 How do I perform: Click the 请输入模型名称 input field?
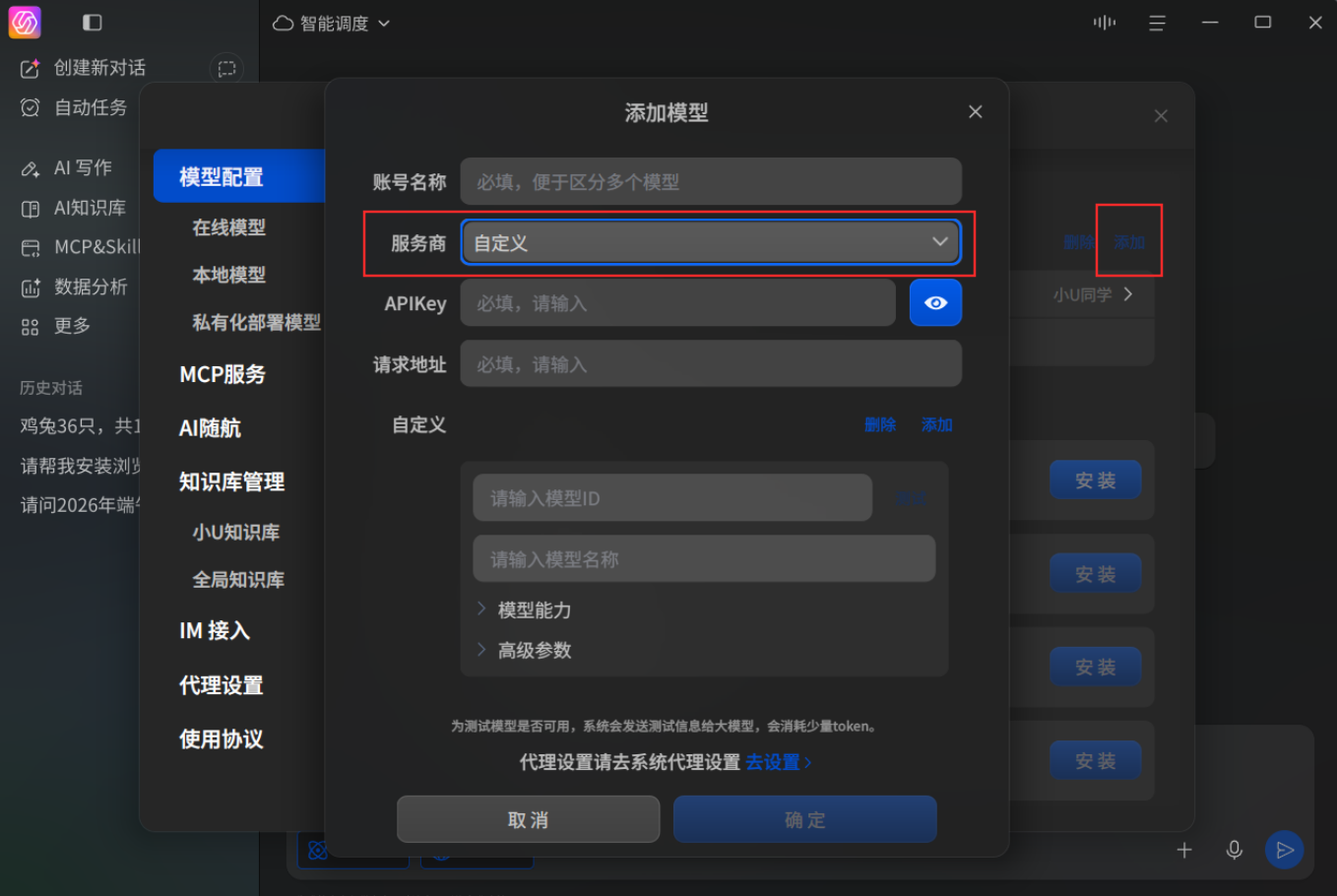tap(704, 559)
